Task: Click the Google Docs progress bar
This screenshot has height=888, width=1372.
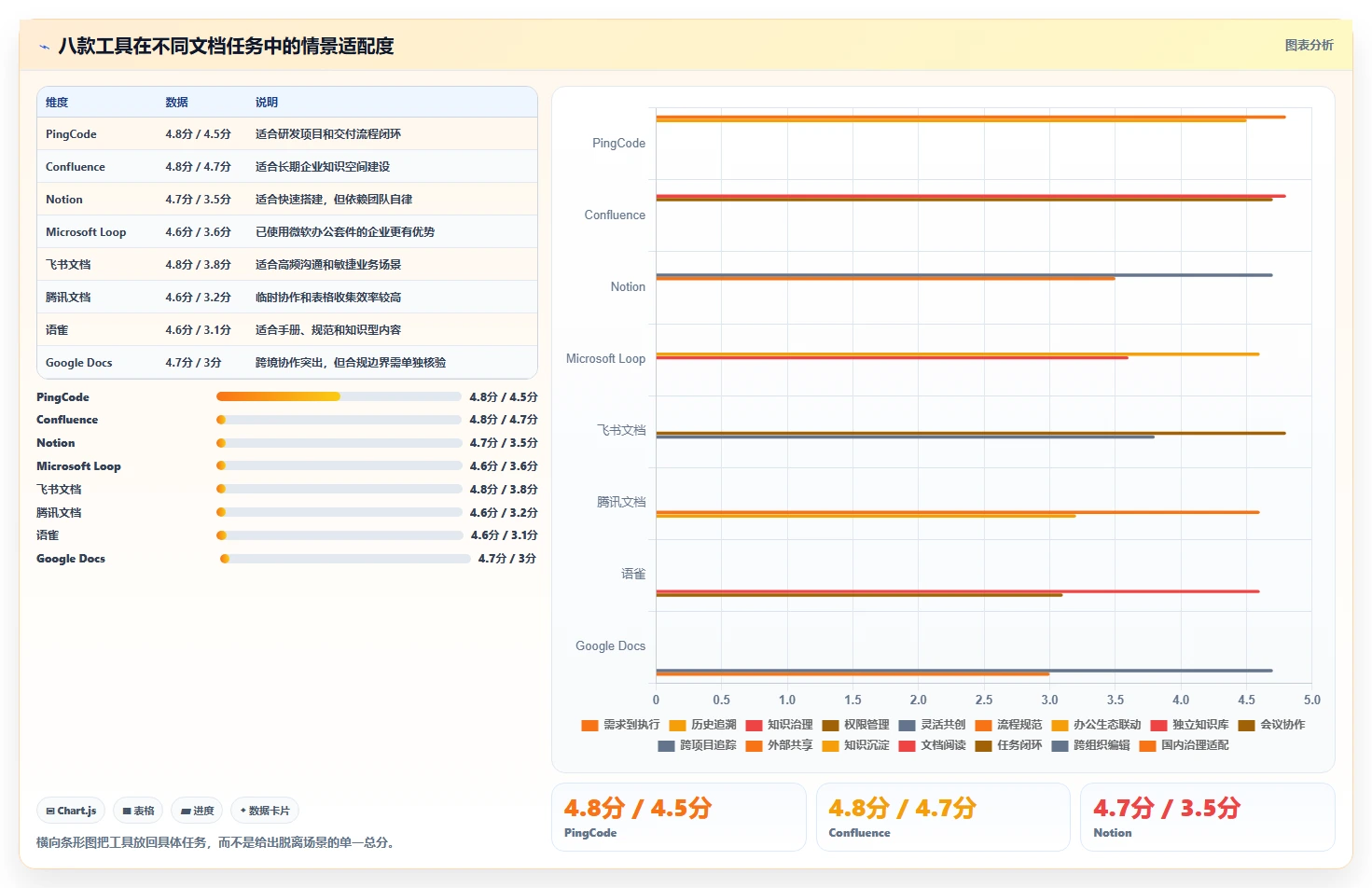Action: pyautogui.click(x=345, y=559)
